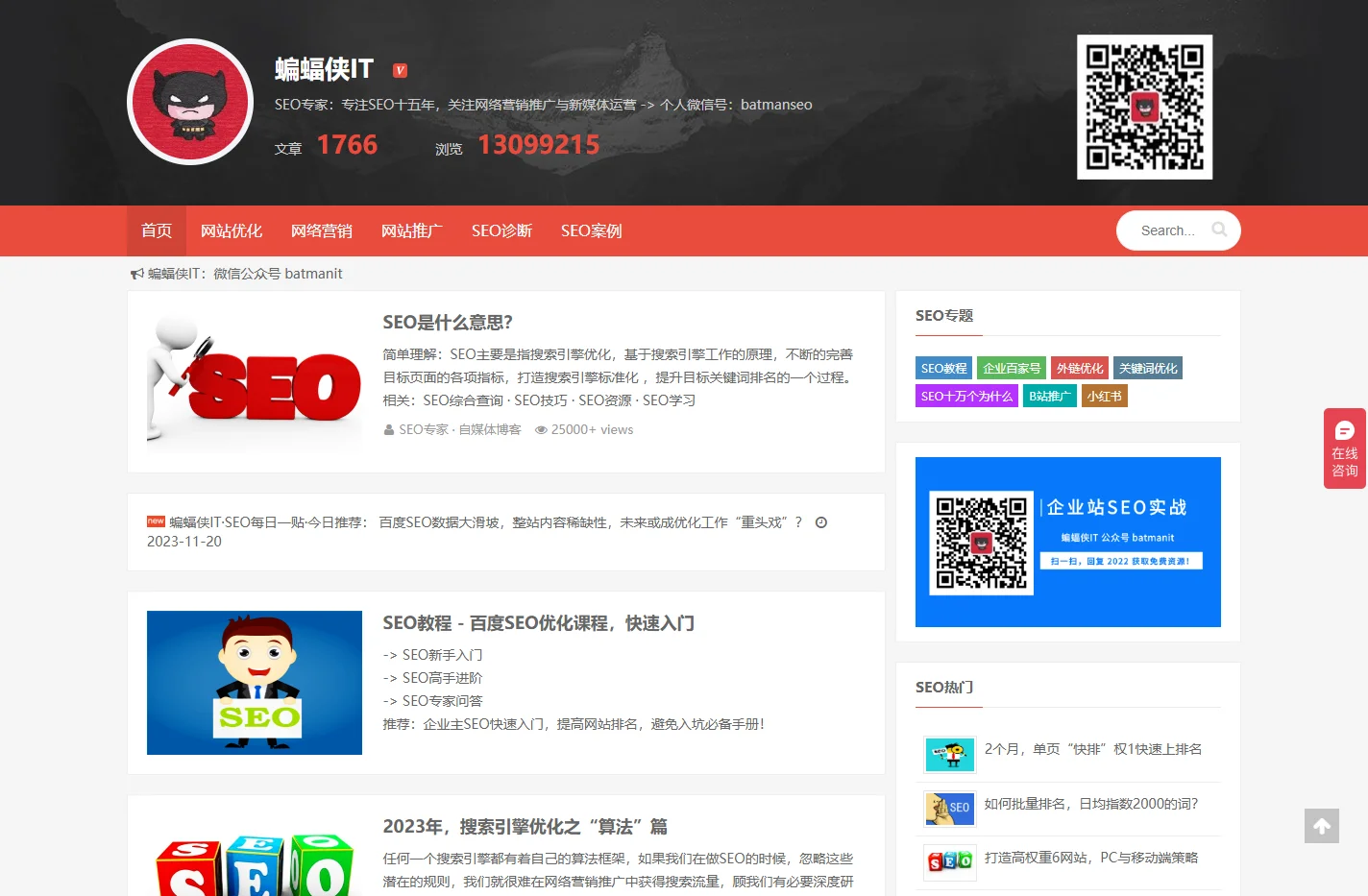Click the eye icon beside 25000+ views

point(541,430)
